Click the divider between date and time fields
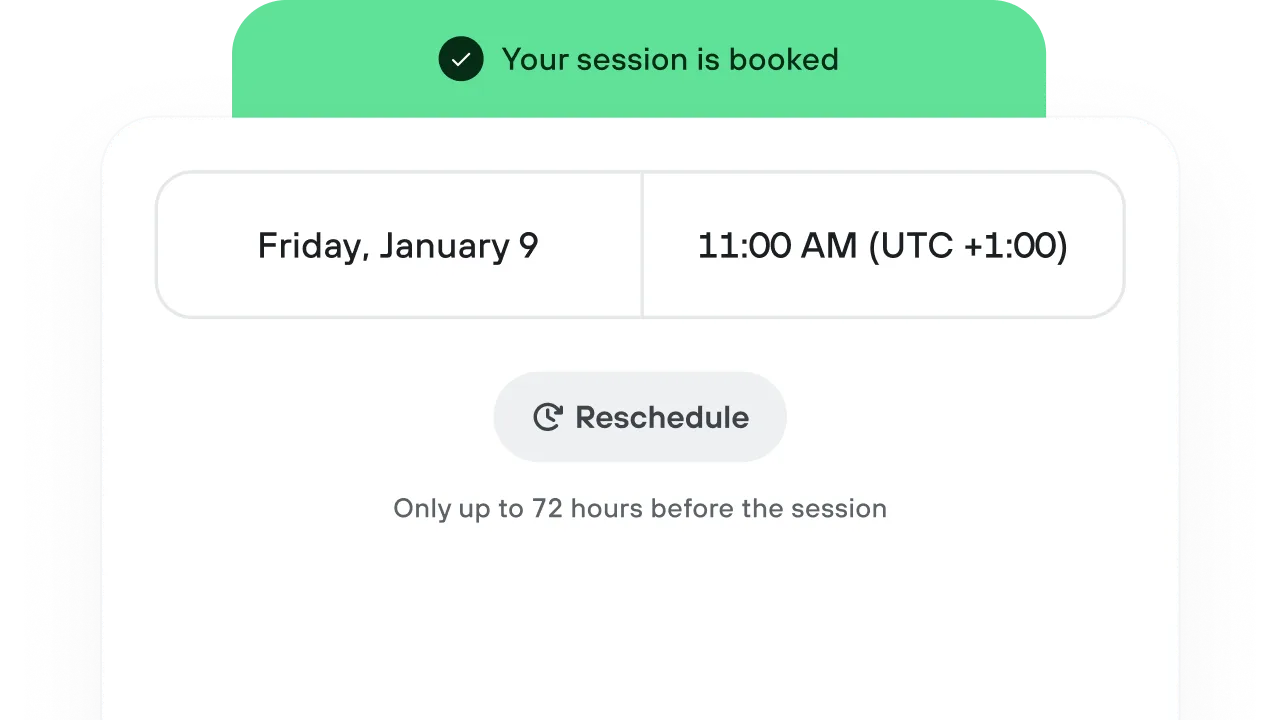Image resolution: width=1280 pixels, height=720 pixels. 641,245
